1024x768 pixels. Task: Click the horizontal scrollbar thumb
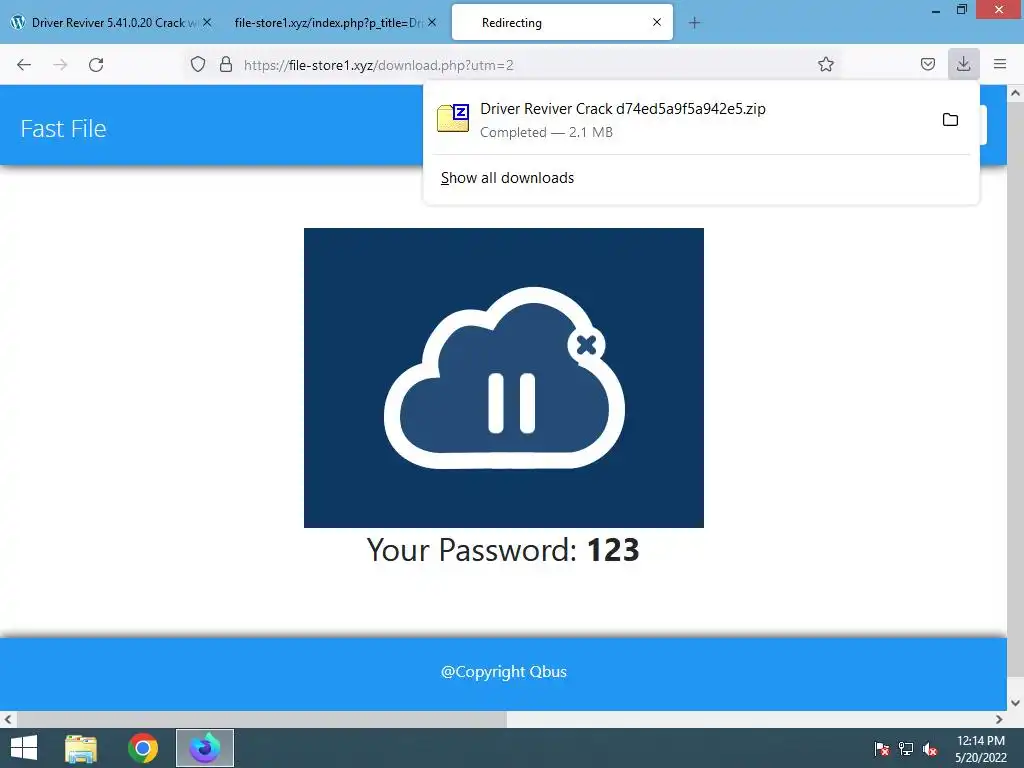coord(261,719)
